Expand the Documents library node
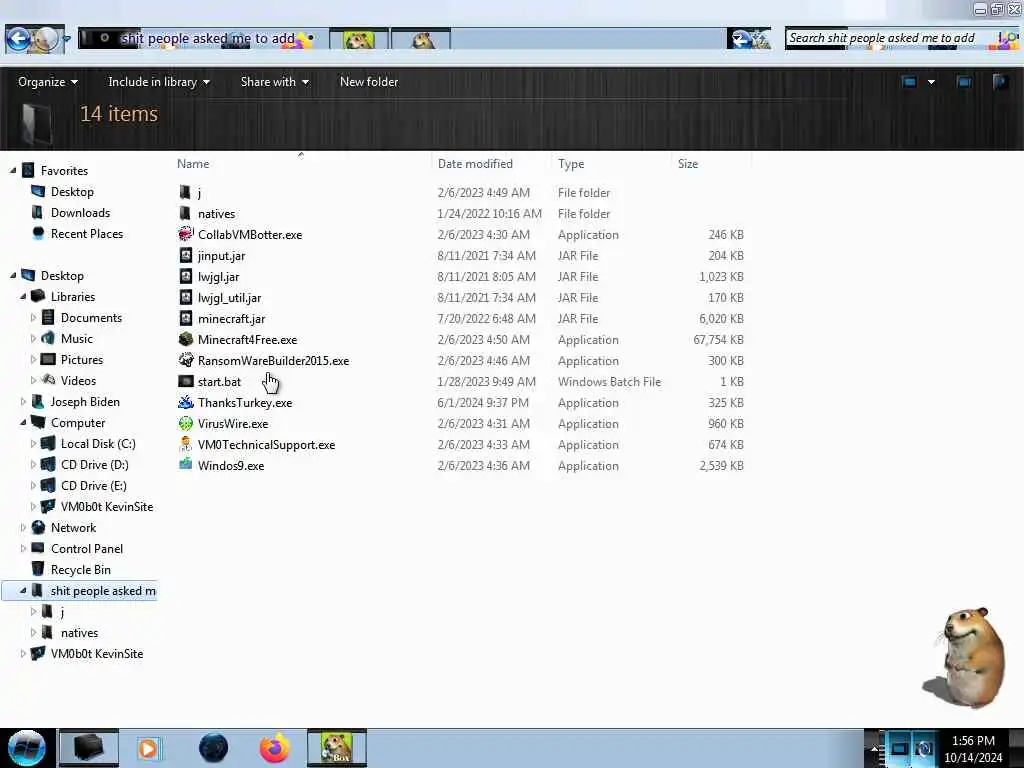 pyautogui.click(x=33, y=317)
